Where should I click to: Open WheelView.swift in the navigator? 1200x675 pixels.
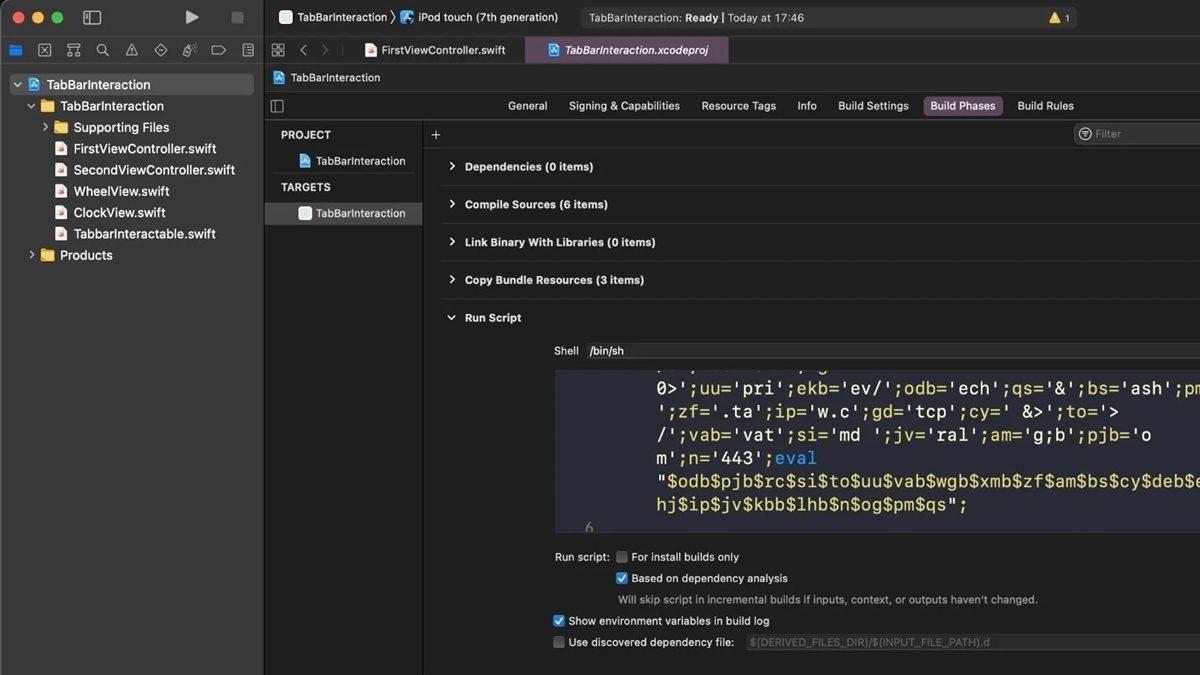tap(121, 191)
